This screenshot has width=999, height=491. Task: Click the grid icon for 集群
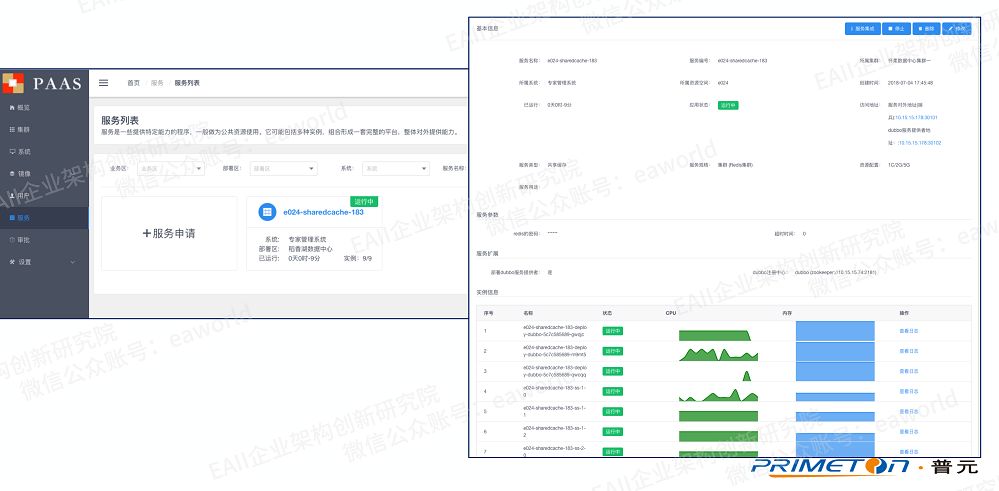[11, 130]
